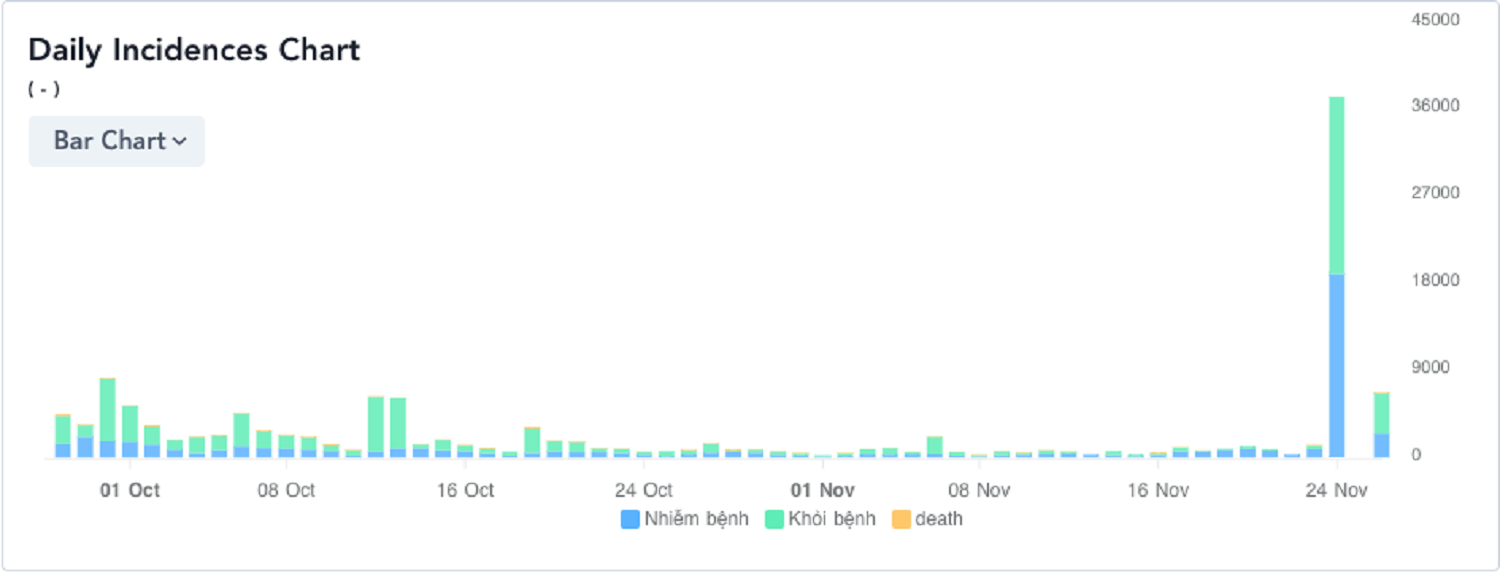Click the orange death legend swatch
1500x573 pixels.
tap(901, 519)
